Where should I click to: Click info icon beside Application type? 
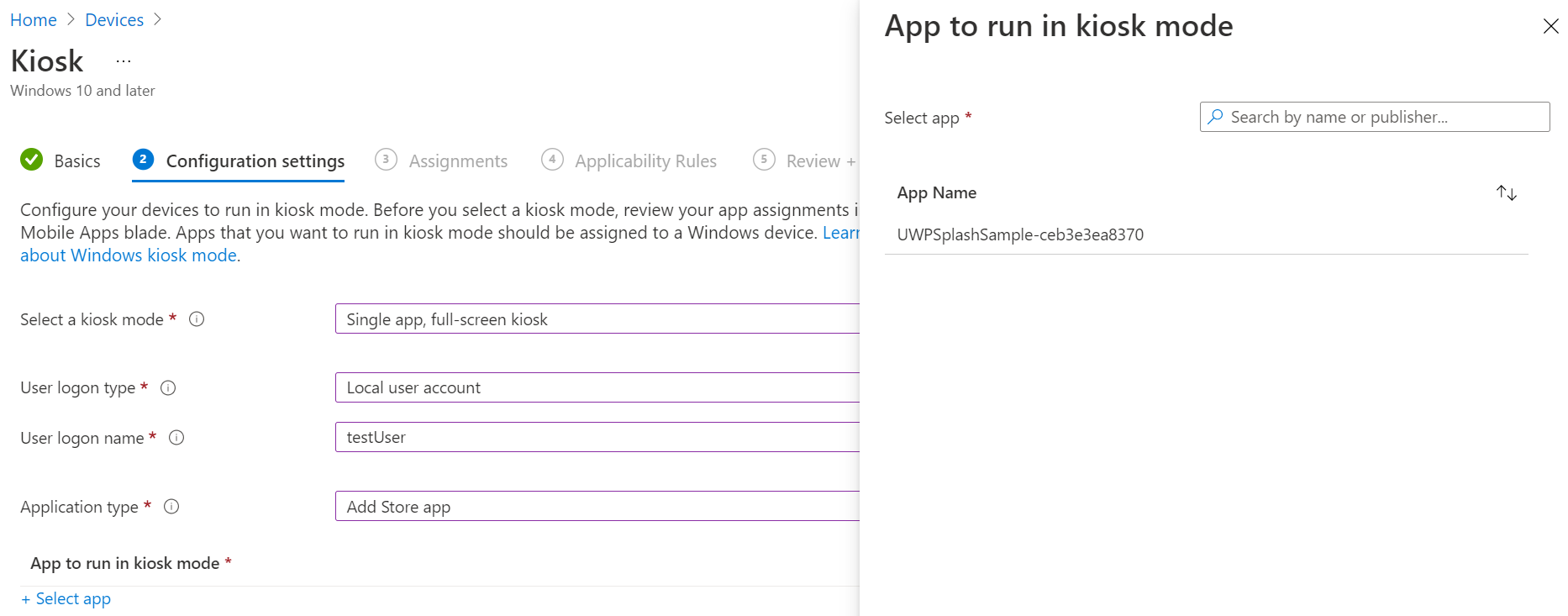pyautogui.click(x=171, y=507)
